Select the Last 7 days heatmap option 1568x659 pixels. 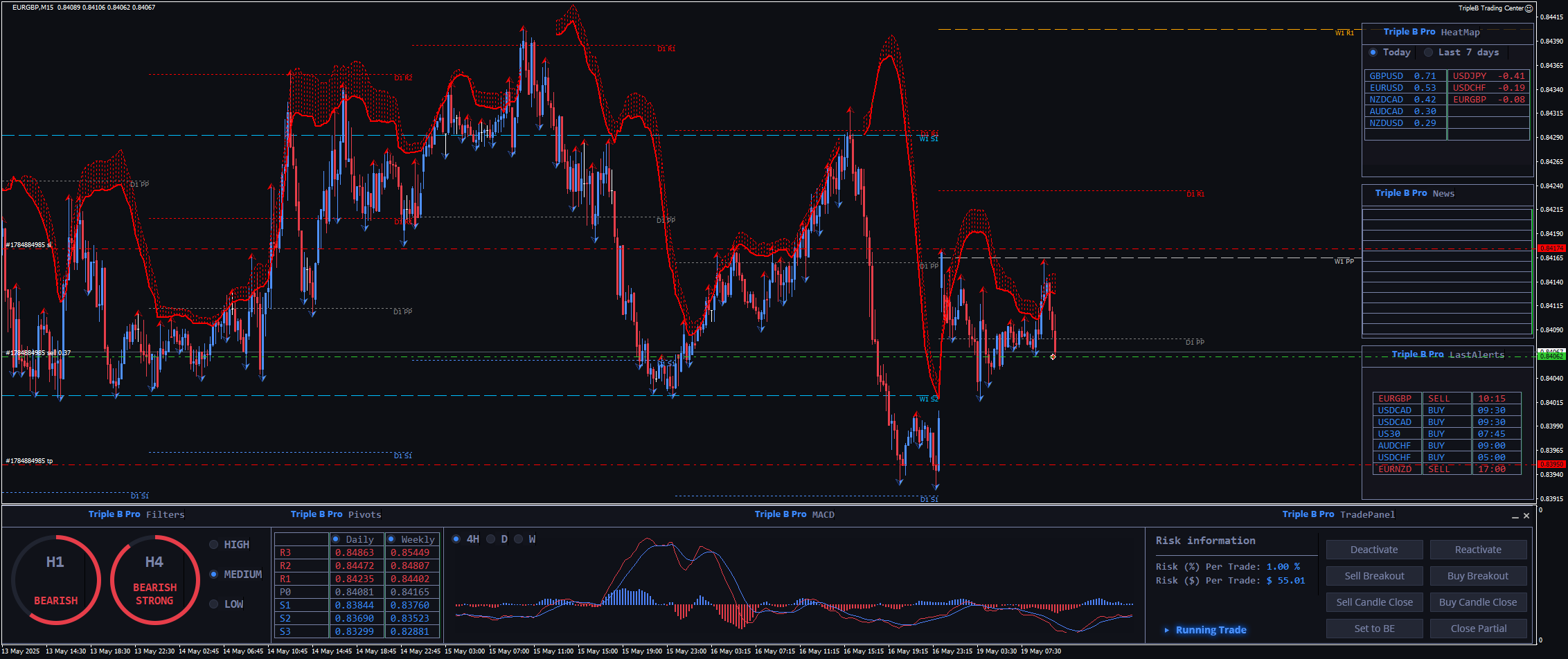coord(1428,53)
